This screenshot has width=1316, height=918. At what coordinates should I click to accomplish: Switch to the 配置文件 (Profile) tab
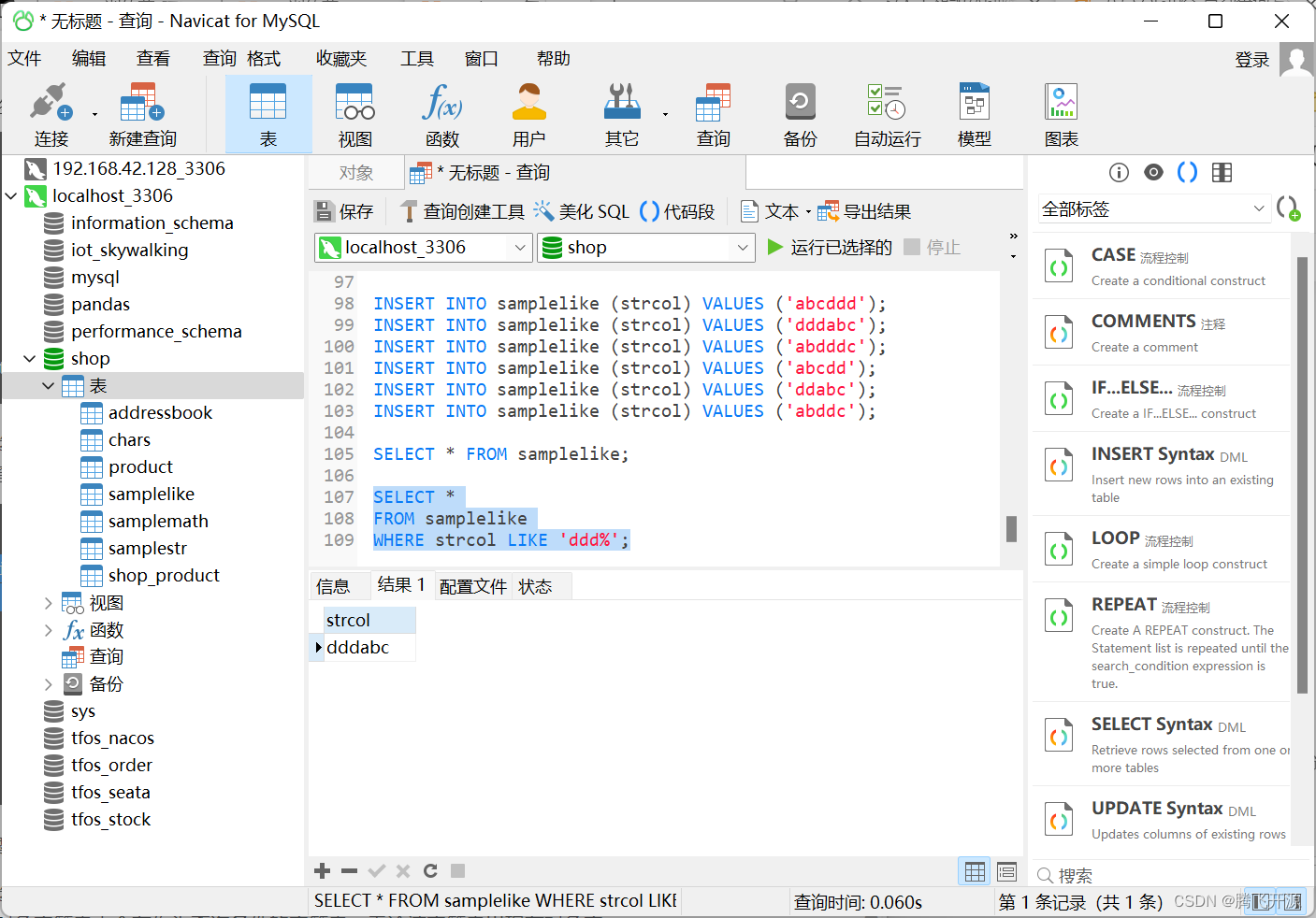[x=473, y=586]
